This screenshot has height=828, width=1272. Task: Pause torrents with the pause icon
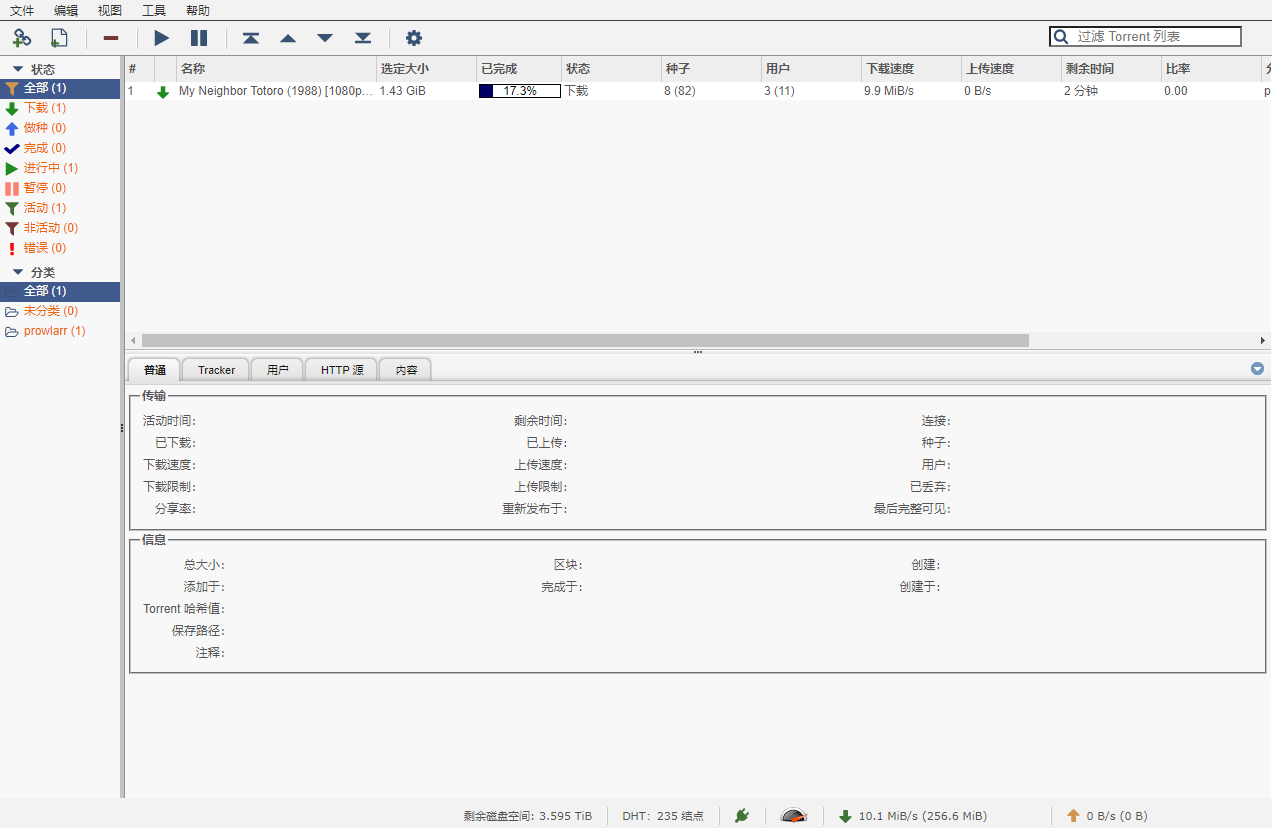pyautogui.click(x=199, y=38)
